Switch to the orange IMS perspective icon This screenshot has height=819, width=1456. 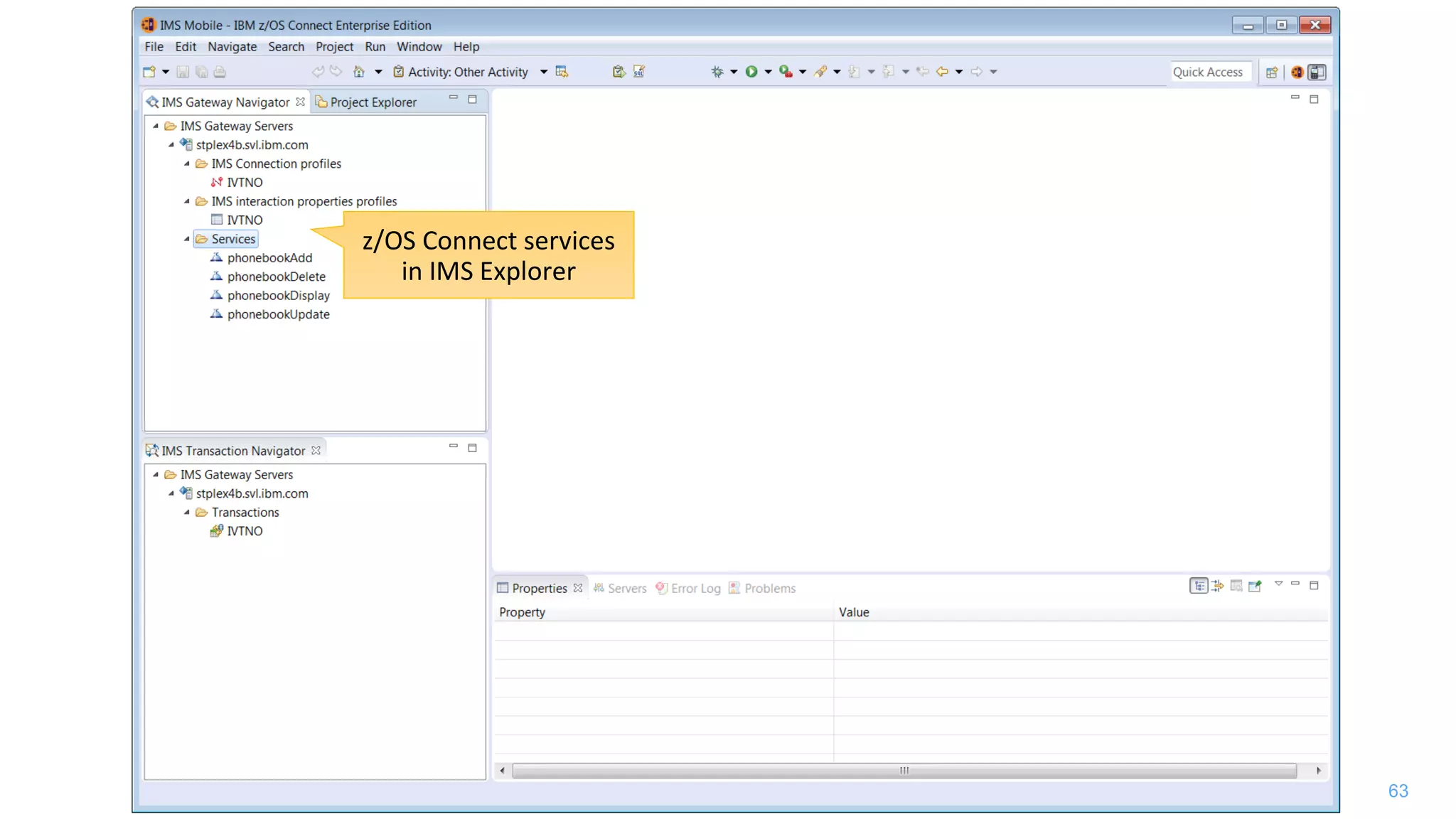pos(1297,72)
